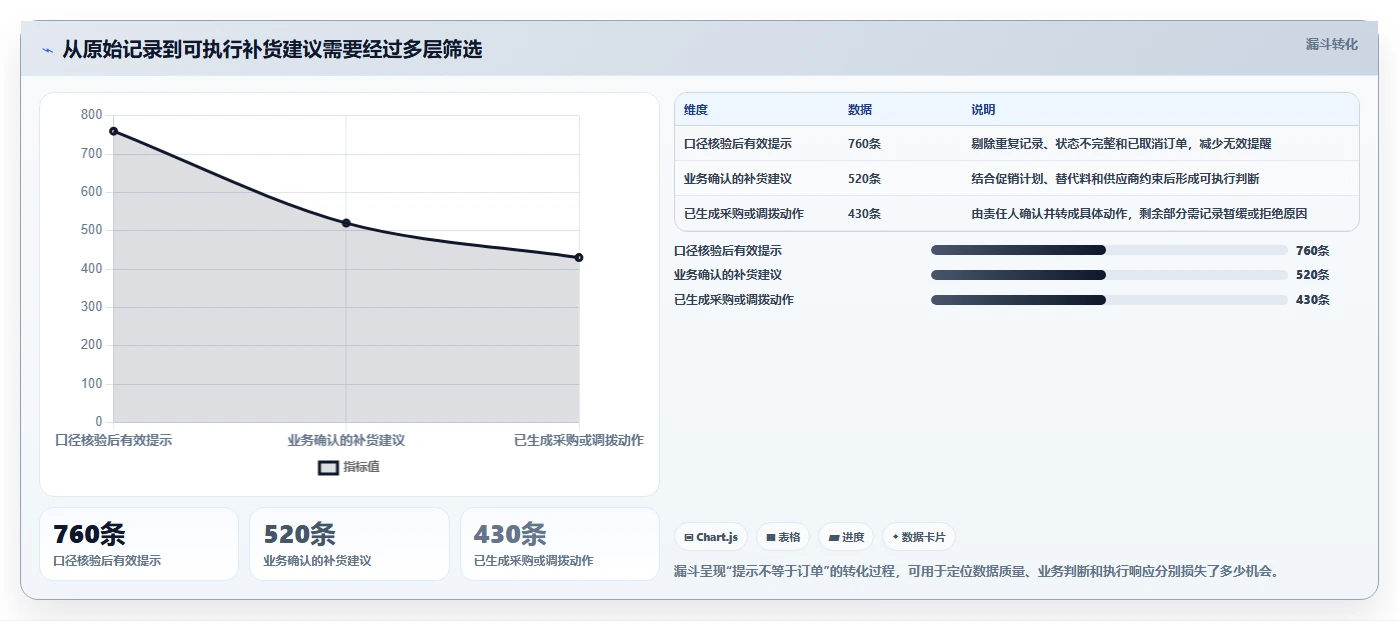Open the 520条 data card

pos(349,544)
